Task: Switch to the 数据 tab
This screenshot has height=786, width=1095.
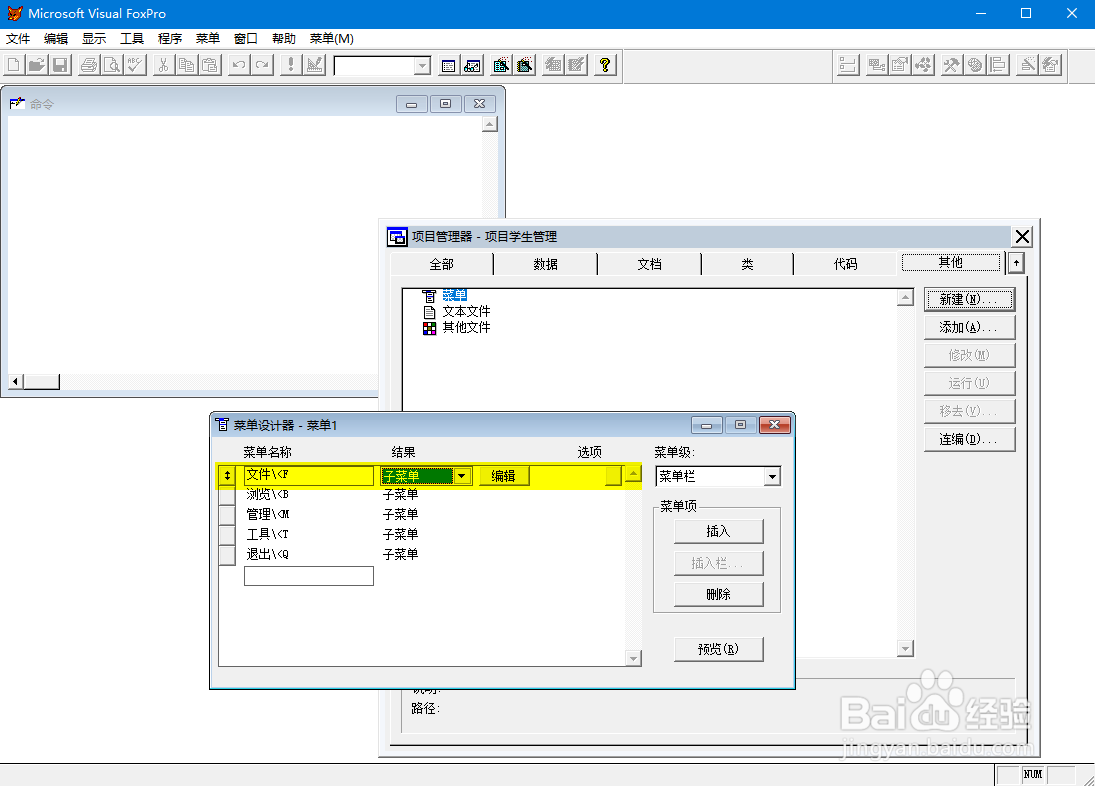Action: click(x=545, y=264)
